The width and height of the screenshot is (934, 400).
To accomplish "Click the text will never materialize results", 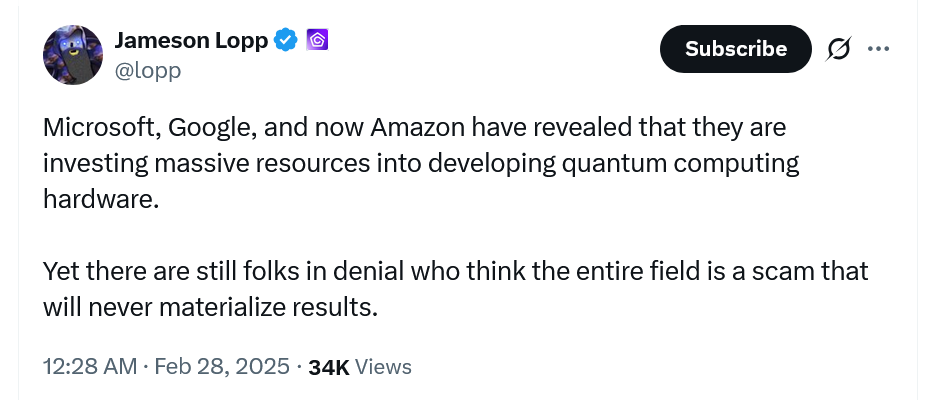I will coord(210,306).
